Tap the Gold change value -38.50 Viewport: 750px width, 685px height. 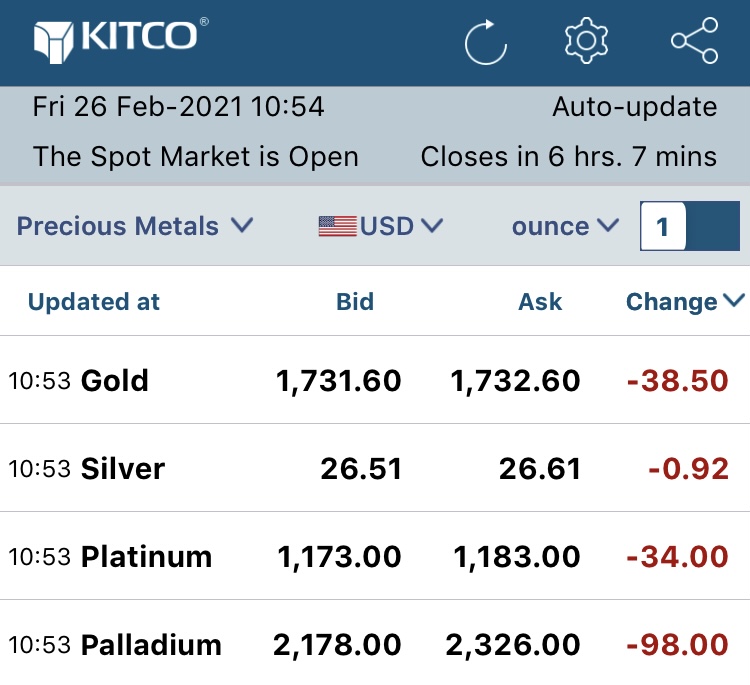[x=677, y=381]
